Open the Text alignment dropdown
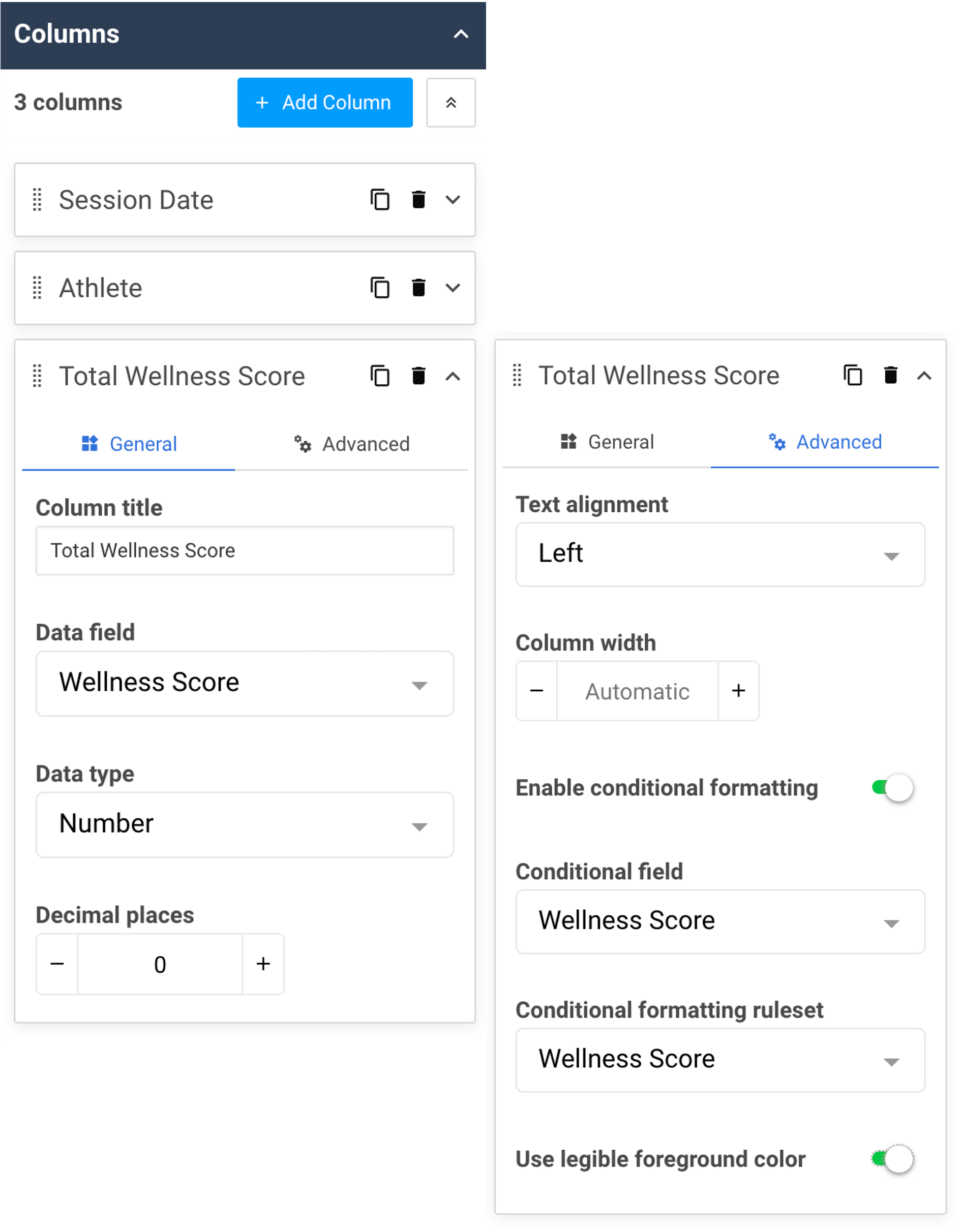This screenshot has width=960, height=1232. tap(720, 554)
